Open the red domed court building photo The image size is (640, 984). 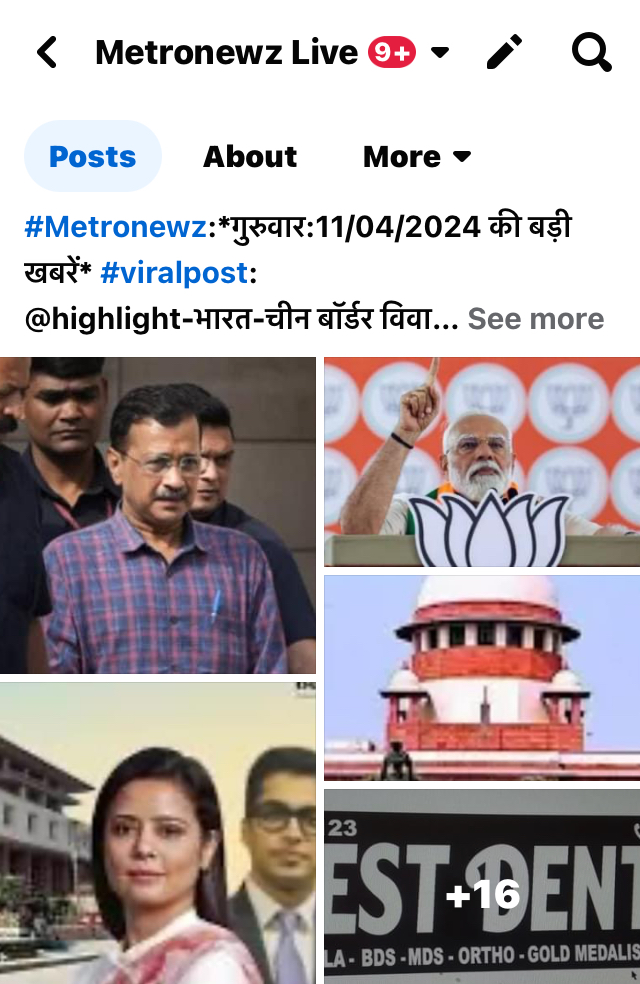click(x=482, y=678)
